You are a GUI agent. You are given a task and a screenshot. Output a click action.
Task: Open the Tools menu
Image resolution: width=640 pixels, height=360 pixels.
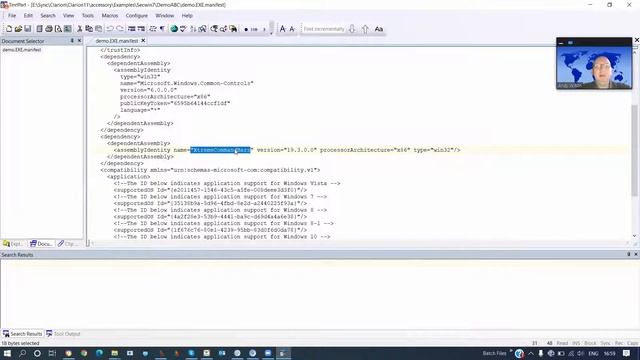[x=88, y=16]
